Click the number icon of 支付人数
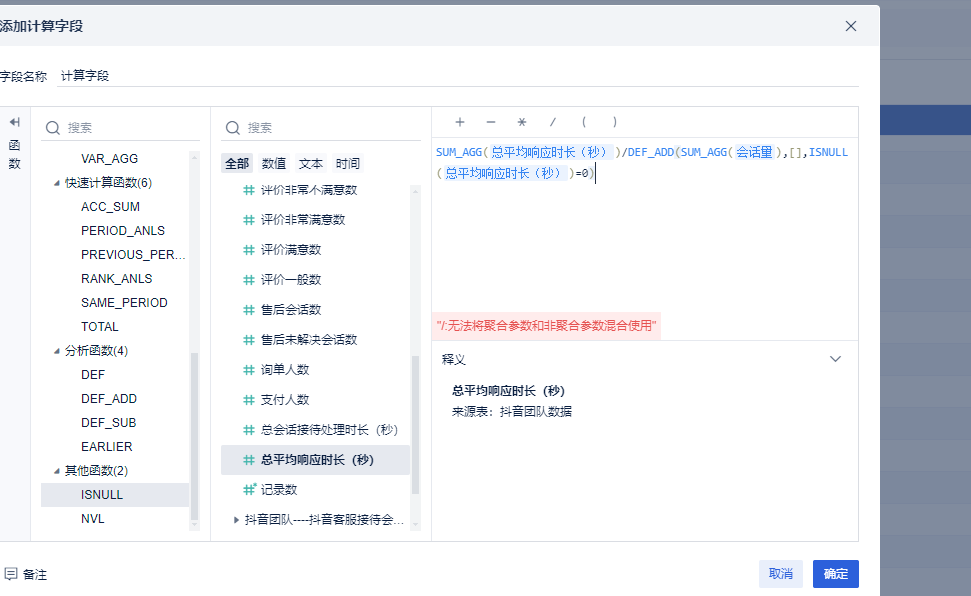 249,400
